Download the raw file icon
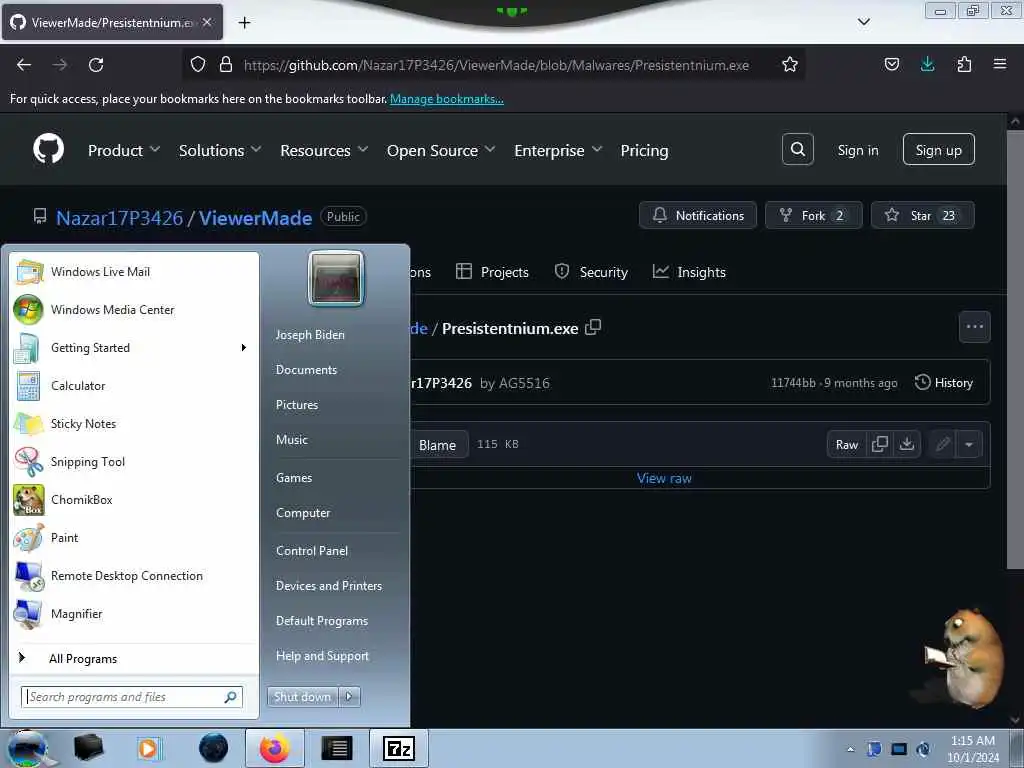The width and height of the screenshot is (1024, 768). [x=906, y=444]
